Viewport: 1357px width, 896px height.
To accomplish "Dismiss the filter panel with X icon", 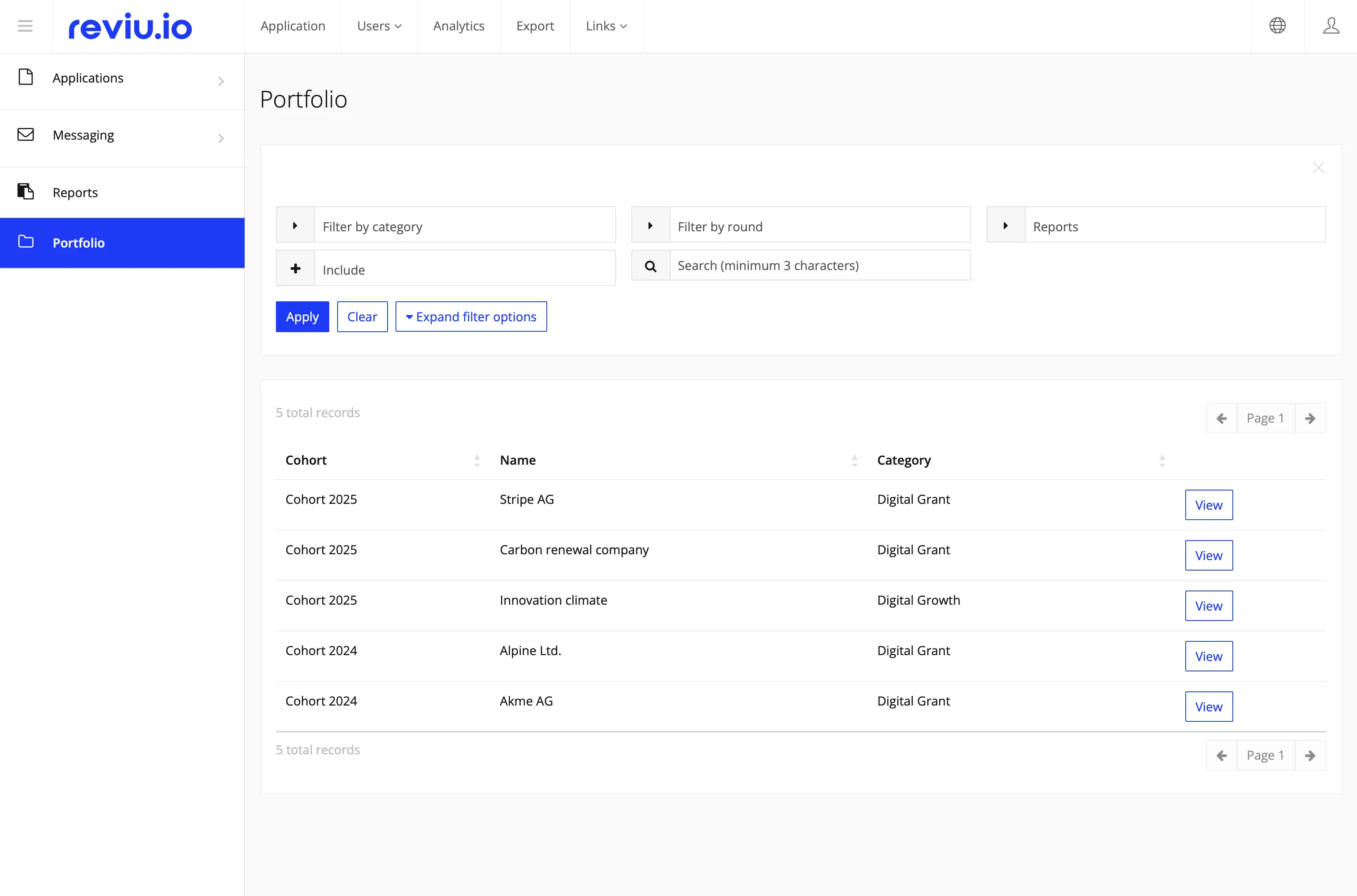I will (1318, 168).
